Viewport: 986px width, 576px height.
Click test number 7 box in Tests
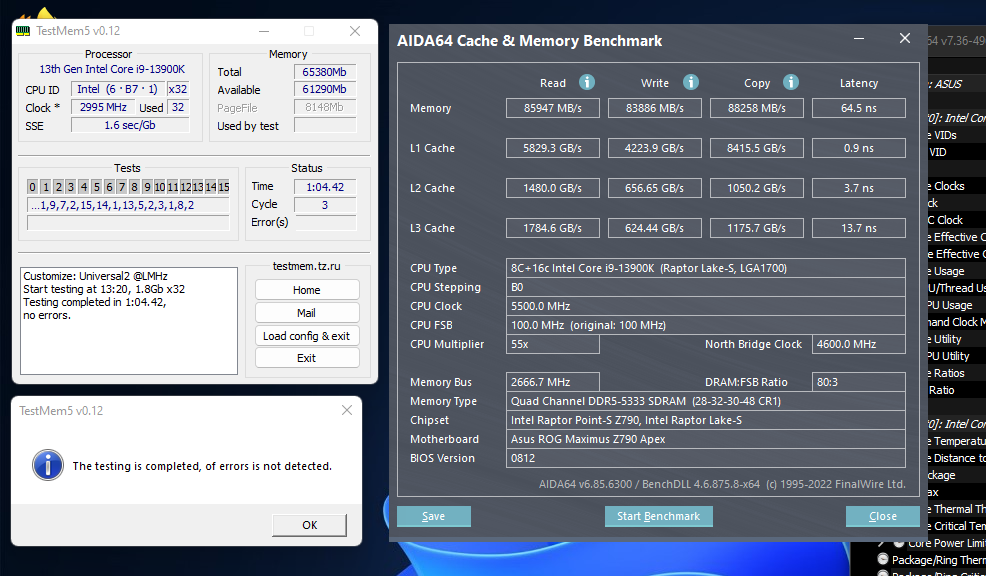click(121, 187)
